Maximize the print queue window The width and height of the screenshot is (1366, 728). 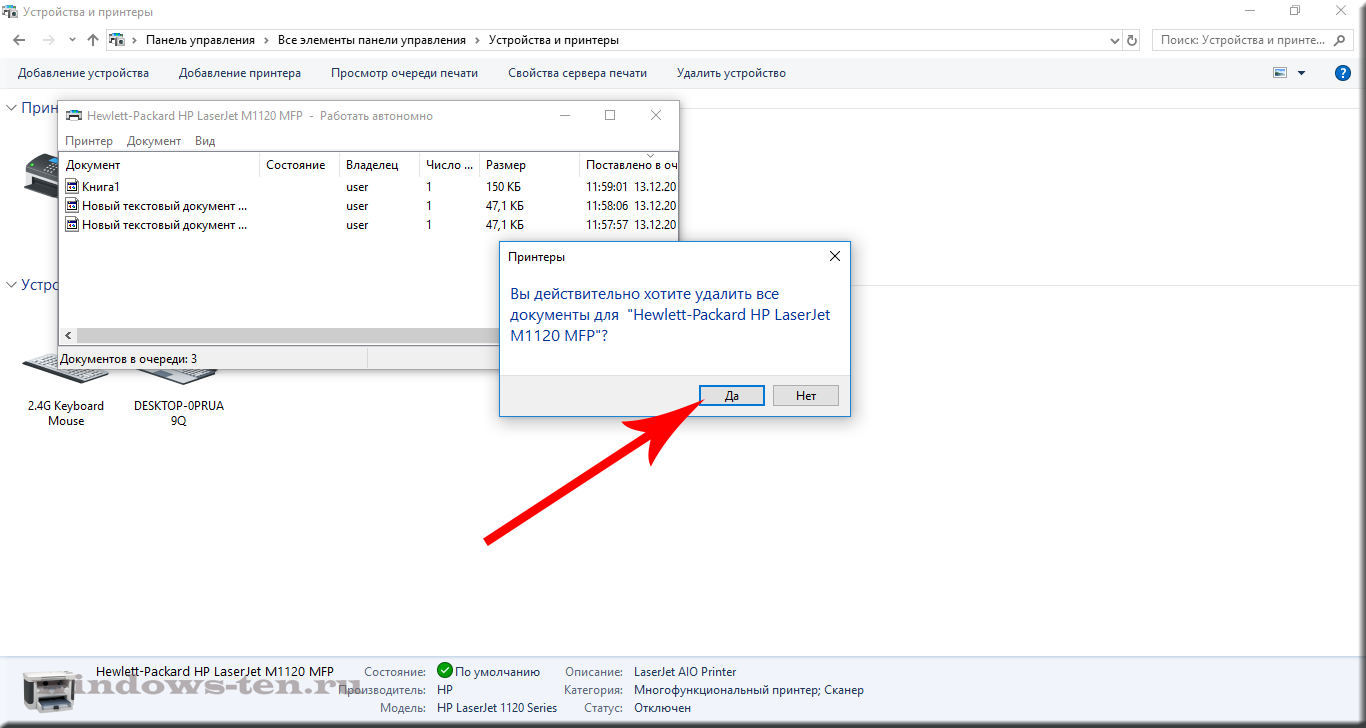point(610,115)
